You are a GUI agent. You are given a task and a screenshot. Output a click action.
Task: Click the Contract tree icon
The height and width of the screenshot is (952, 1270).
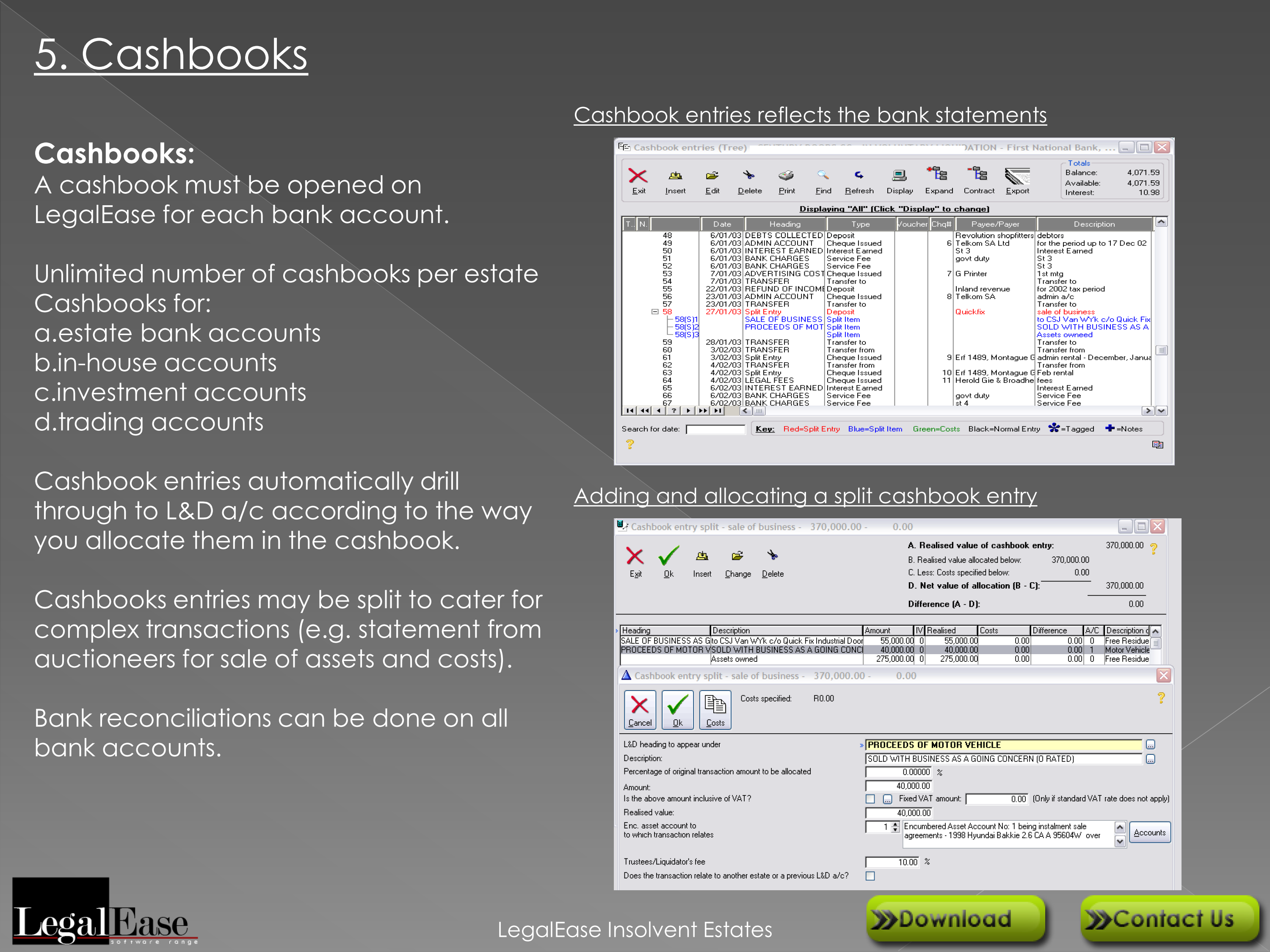coord(978,174)
